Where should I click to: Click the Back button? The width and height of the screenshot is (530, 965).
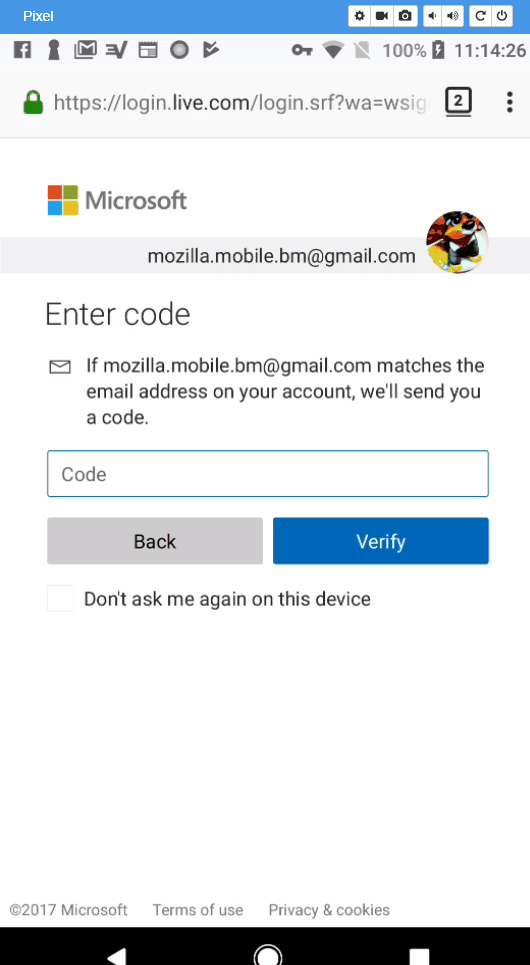155,541
